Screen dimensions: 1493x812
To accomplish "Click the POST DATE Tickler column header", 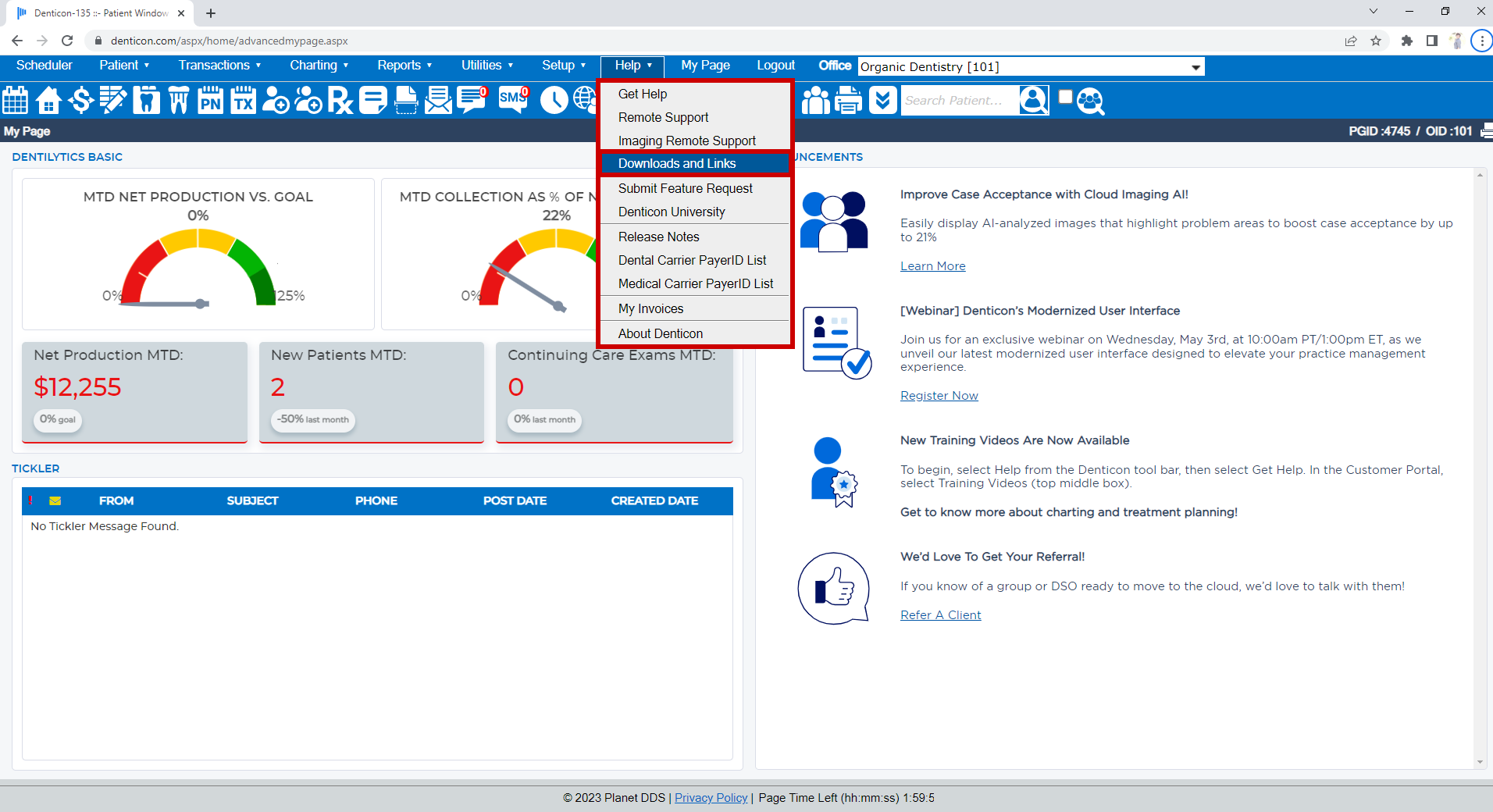I will 515,500.
